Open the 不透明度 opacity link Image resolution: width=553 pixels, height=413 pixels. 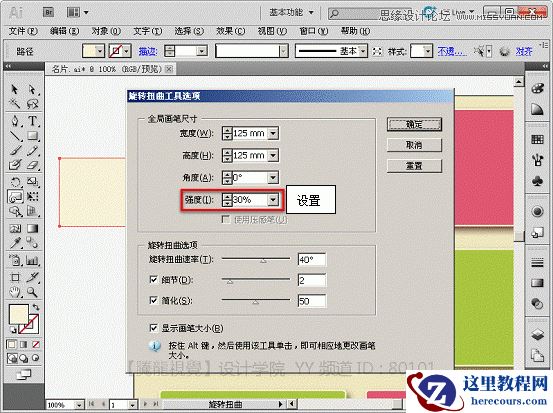(452, 51)
